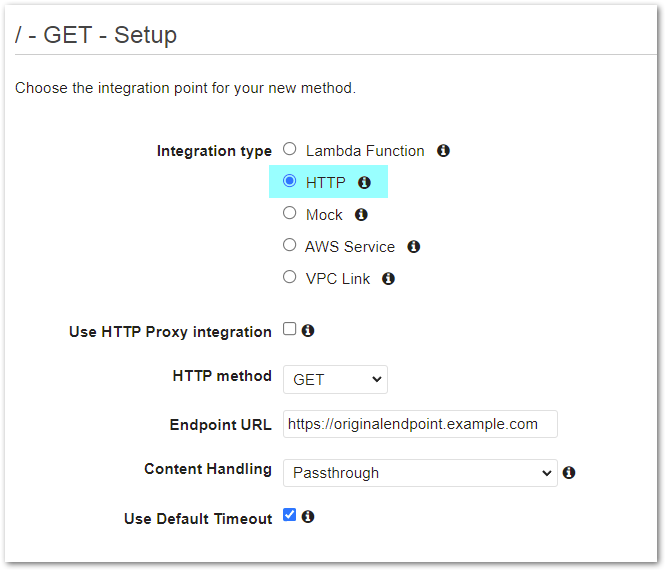Click into the Endpoint URL field

pyautogui.click(x=420, y=424)
